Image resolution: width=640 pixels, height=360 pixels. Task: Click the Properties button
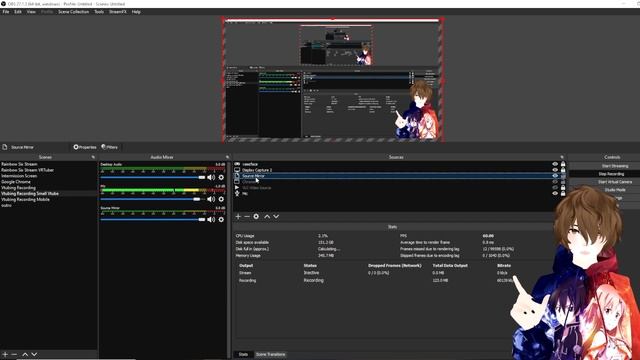pyautogui.click(x=85, y=147)
